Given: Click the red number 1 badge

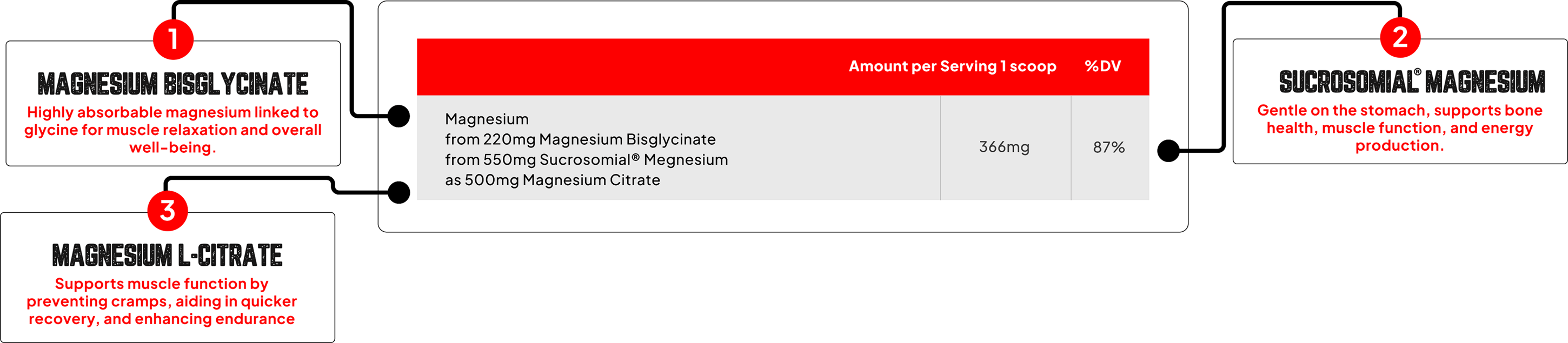Looking at the screenshot, I should [x=173, y=39].
